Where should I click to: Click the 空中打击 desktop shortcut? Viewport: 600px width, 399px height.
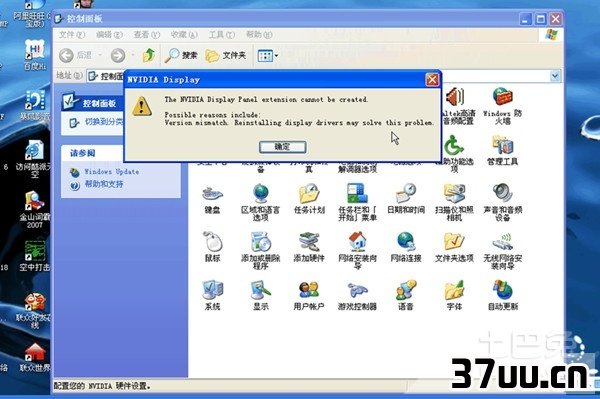tap(35, 256)
